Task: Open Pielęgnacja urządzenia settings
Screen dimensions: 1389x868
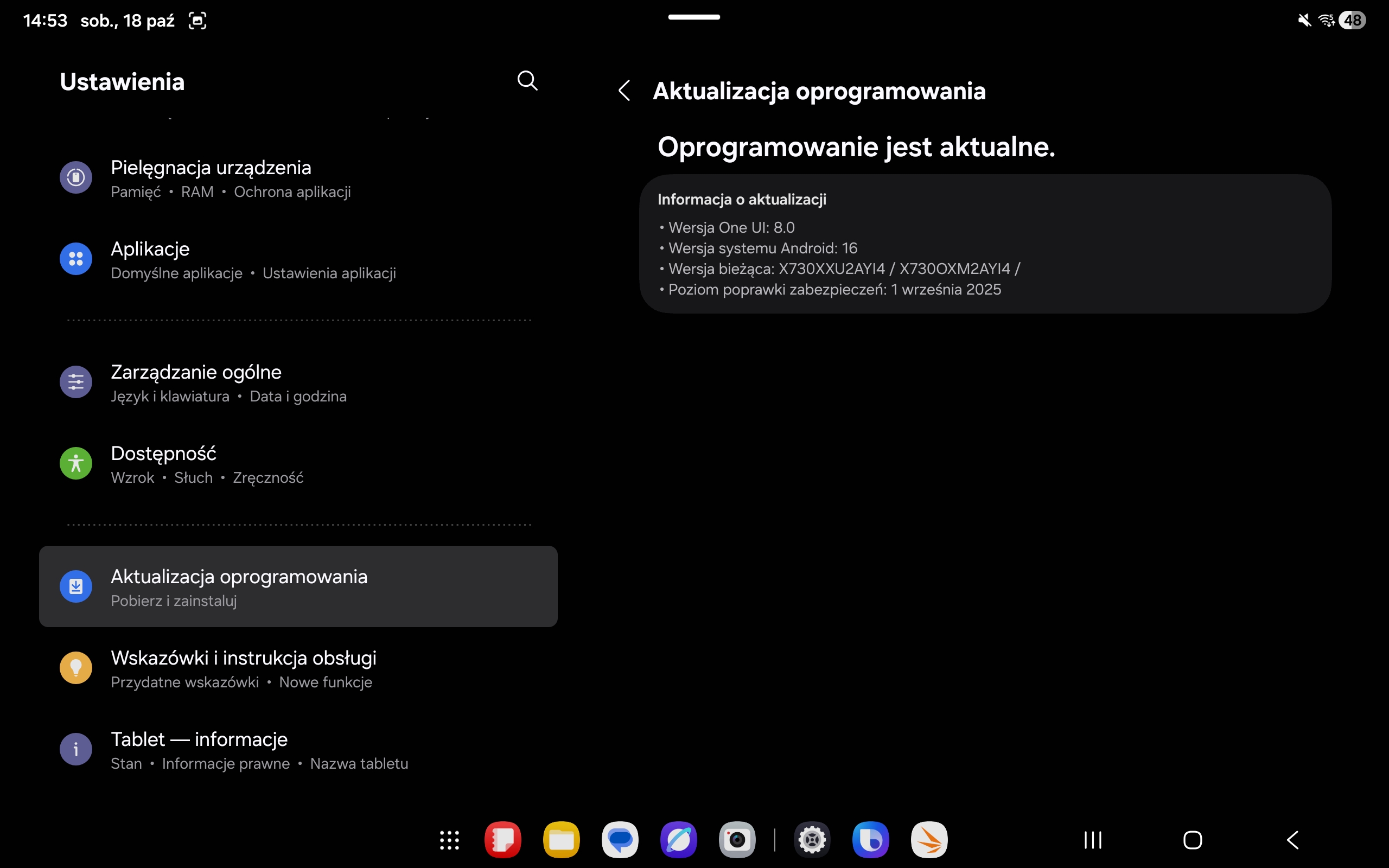Action: (298, 178)
